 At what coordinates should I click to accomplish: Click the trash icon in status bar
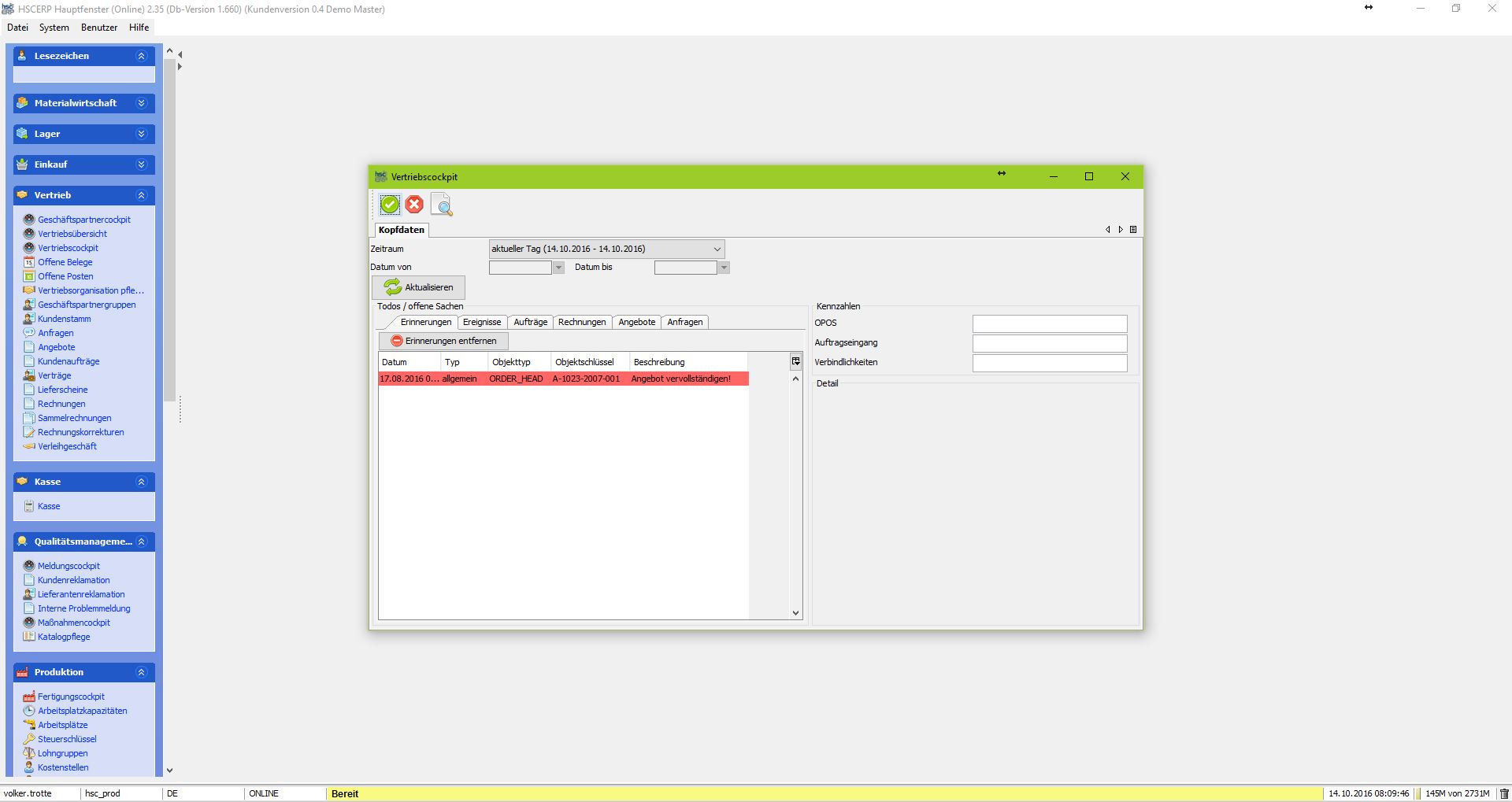pos(1503,793)
